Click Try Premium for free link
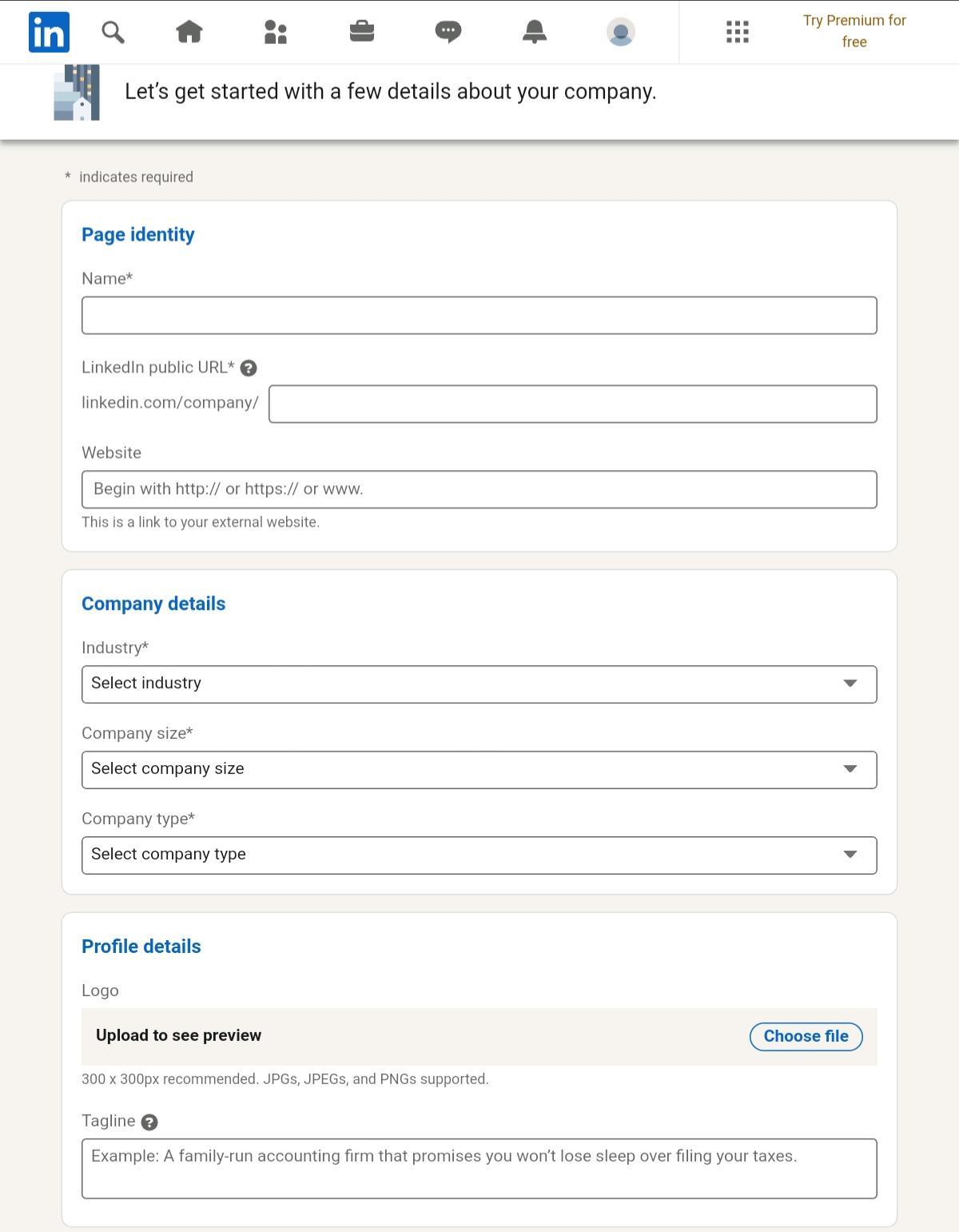Image resolution: width=959 pixels, height=1232 pixels. click(x=854, y=31)
